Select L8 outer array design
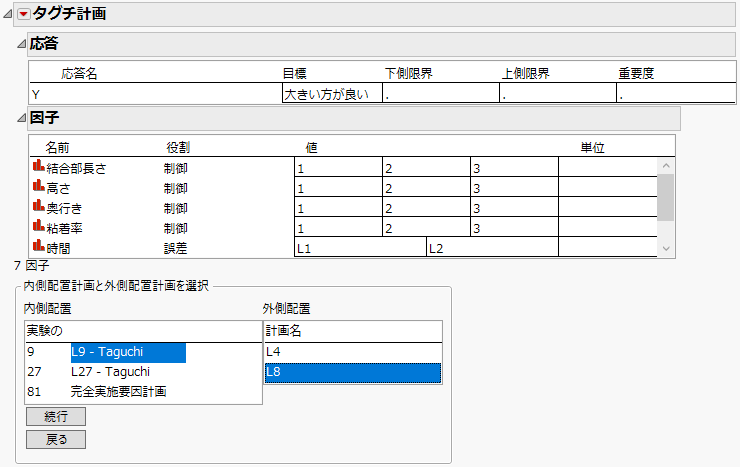 click(353, 373)
